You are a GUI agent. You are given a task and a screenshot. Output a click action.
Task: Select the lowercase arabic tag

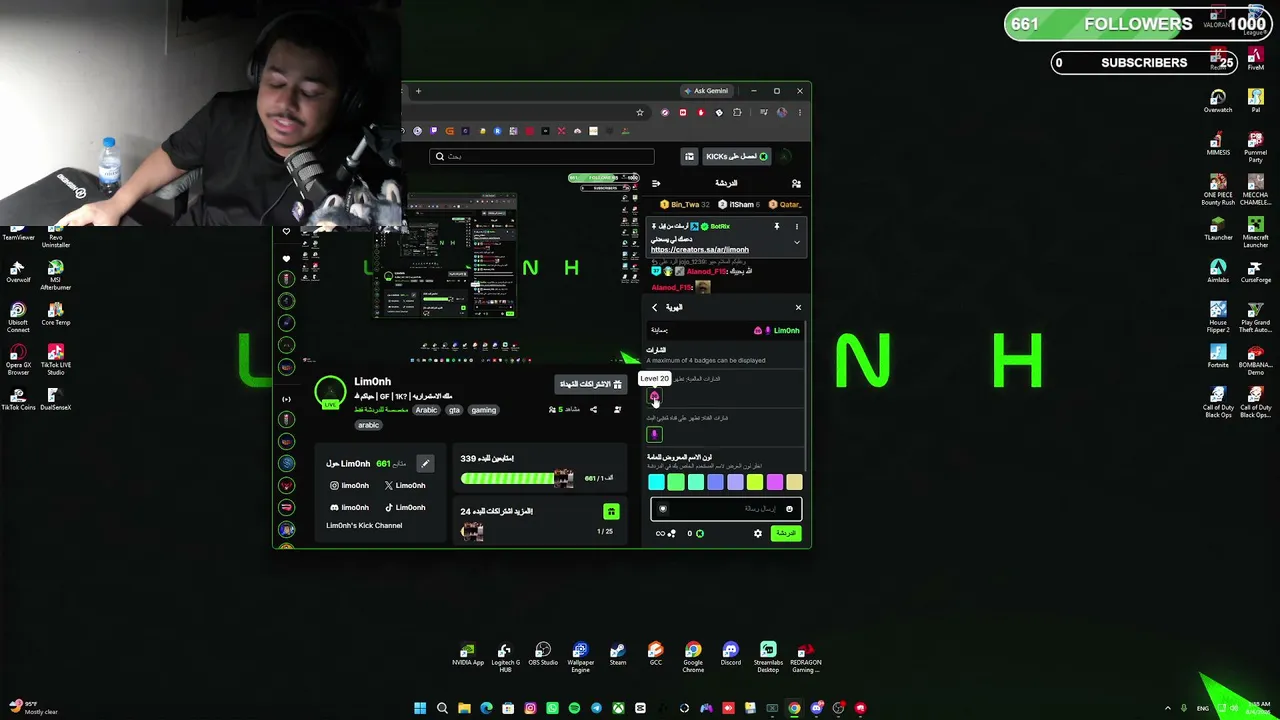pyautogui.click(x=369, y=425)
